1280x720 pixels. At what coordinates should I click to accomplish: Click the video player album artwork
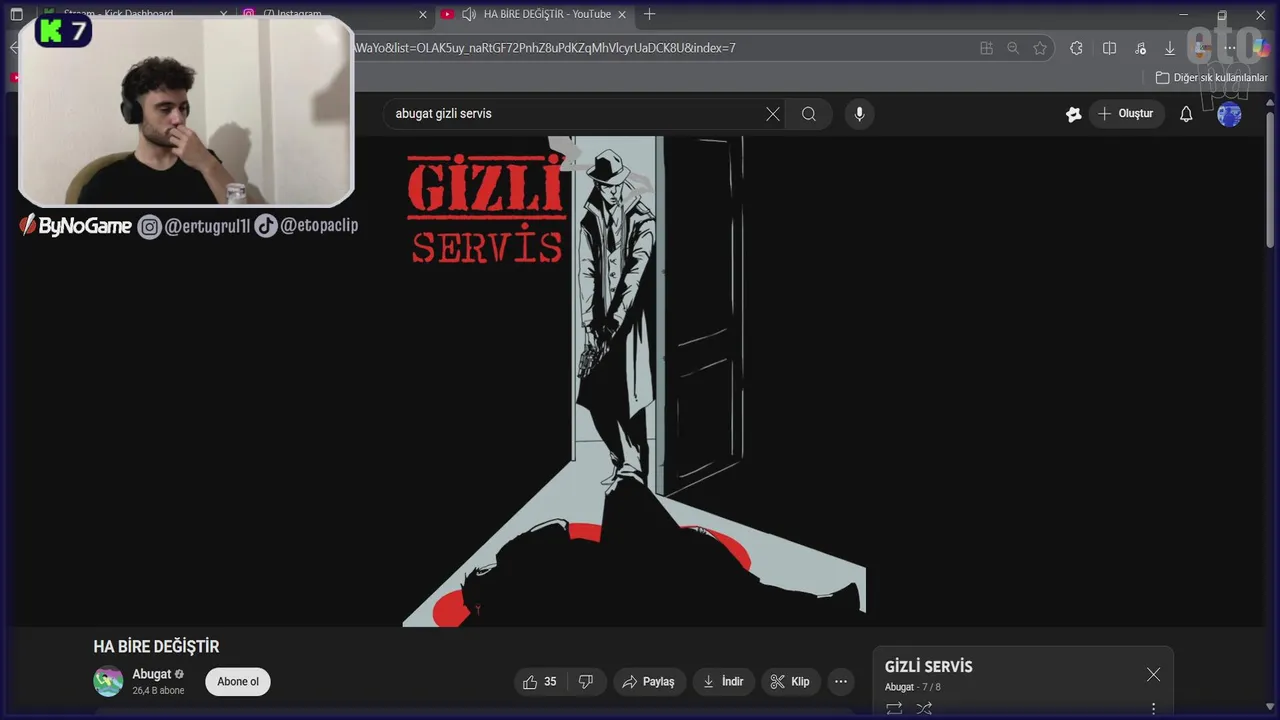pyautogui.click(x=634, y=381)
